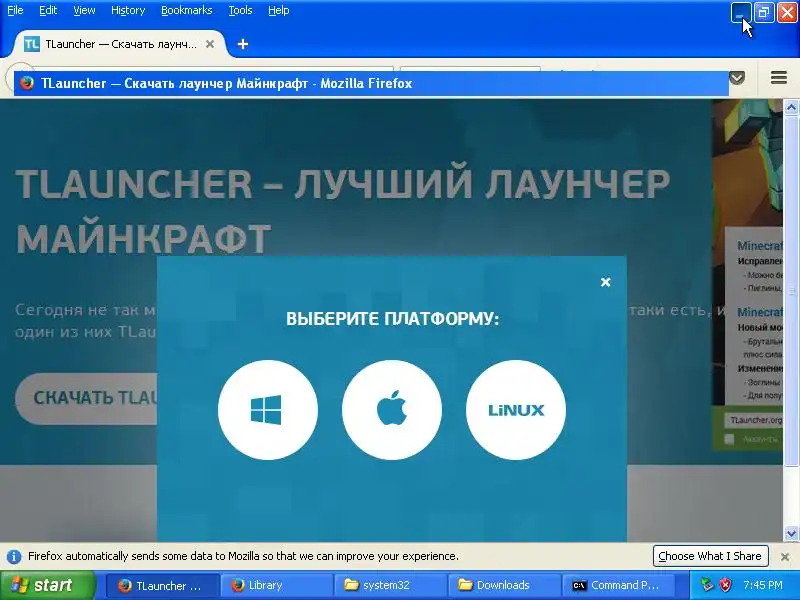800x600 pixels.
Task: Open the Help menu
Action: [x=279, y=10]
